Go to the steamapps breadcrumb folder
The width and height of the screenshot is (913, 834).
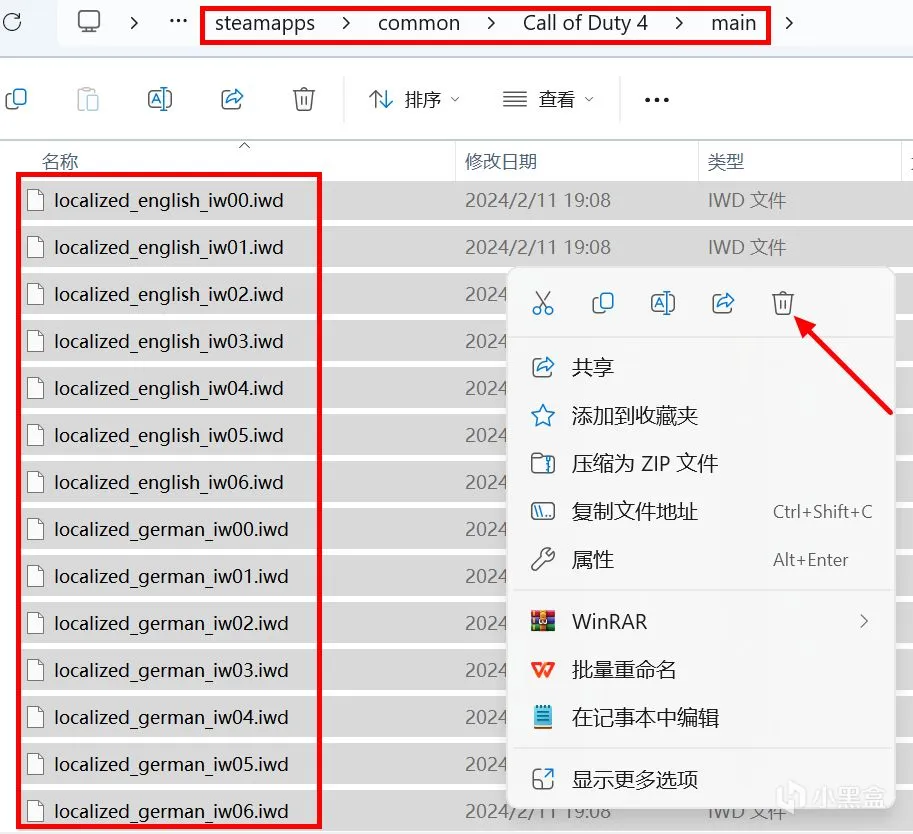[265, 23]
